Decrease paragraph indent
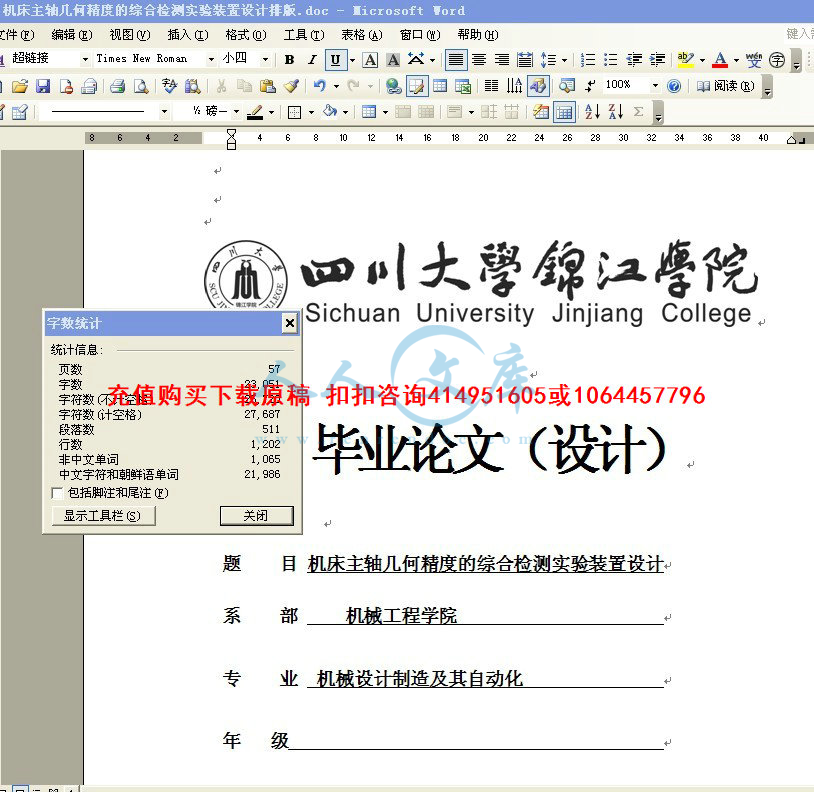Image resolution: width=814 pixels, height=792 pixels. 634,60
